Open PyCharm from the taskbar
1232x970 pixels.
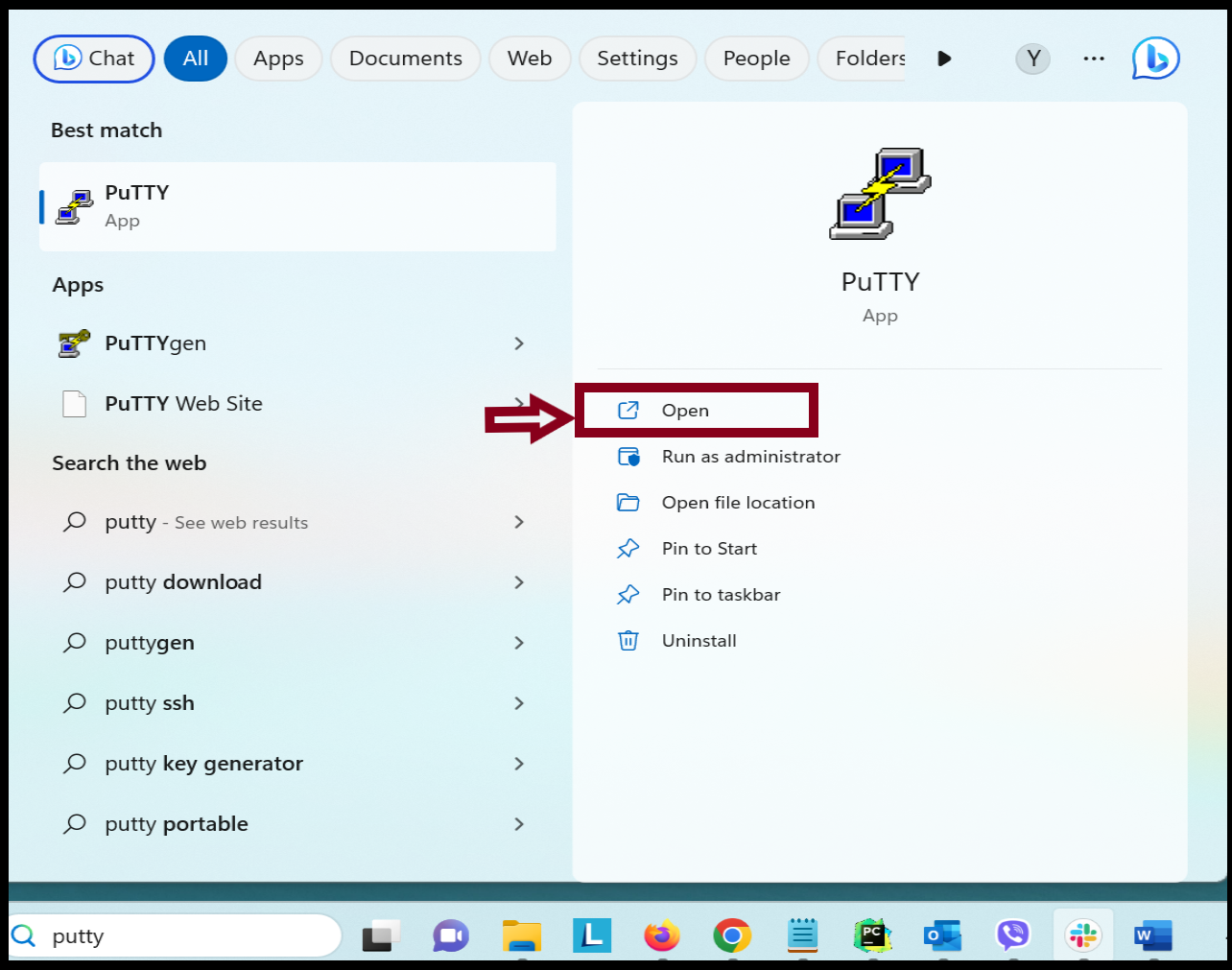point(872,935)
